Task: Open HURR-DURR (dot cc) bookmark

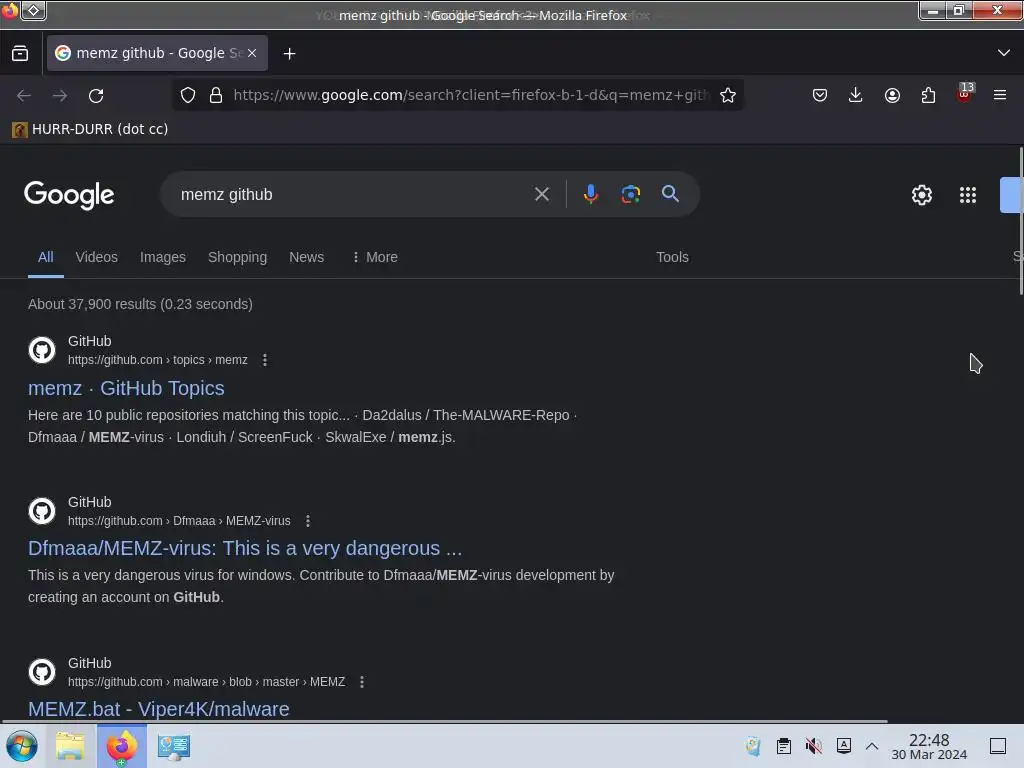Action: tap(90, 129)
